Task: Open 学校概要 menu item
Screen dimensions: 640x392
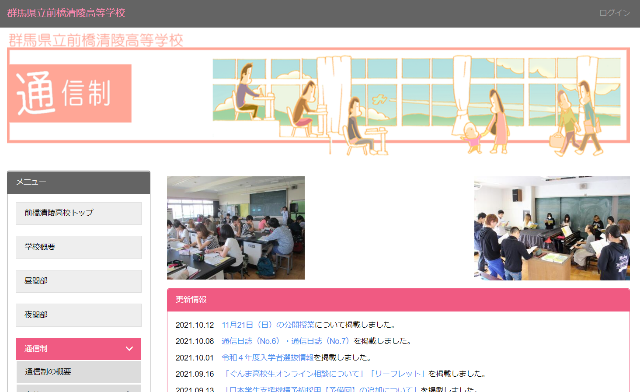Action: click(79, 247)
